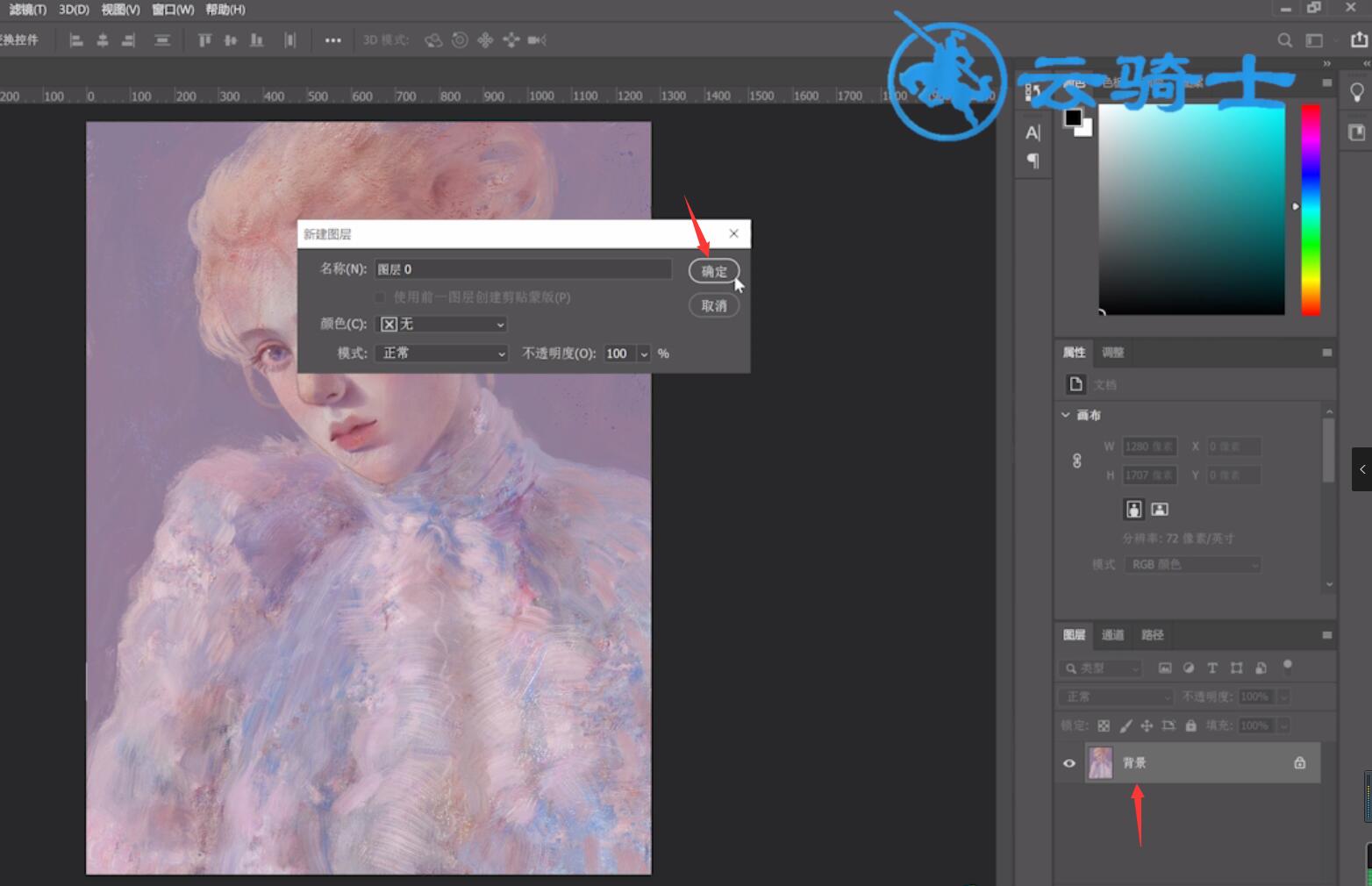Click distribute vertically icon in options bar

click(x=162, y=40)
